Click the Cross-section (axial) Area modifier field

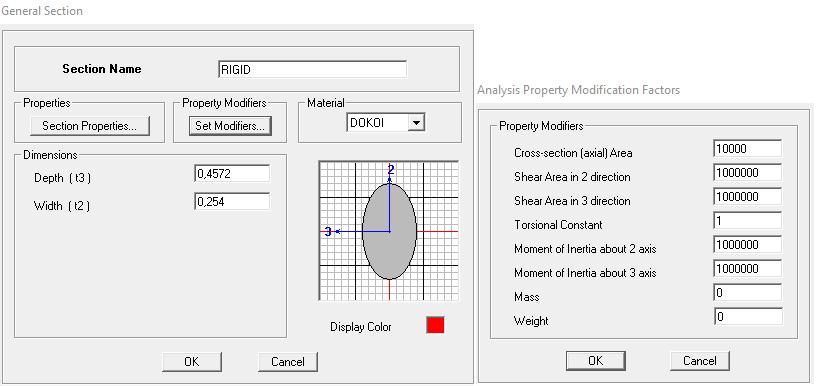click(748, 149)
